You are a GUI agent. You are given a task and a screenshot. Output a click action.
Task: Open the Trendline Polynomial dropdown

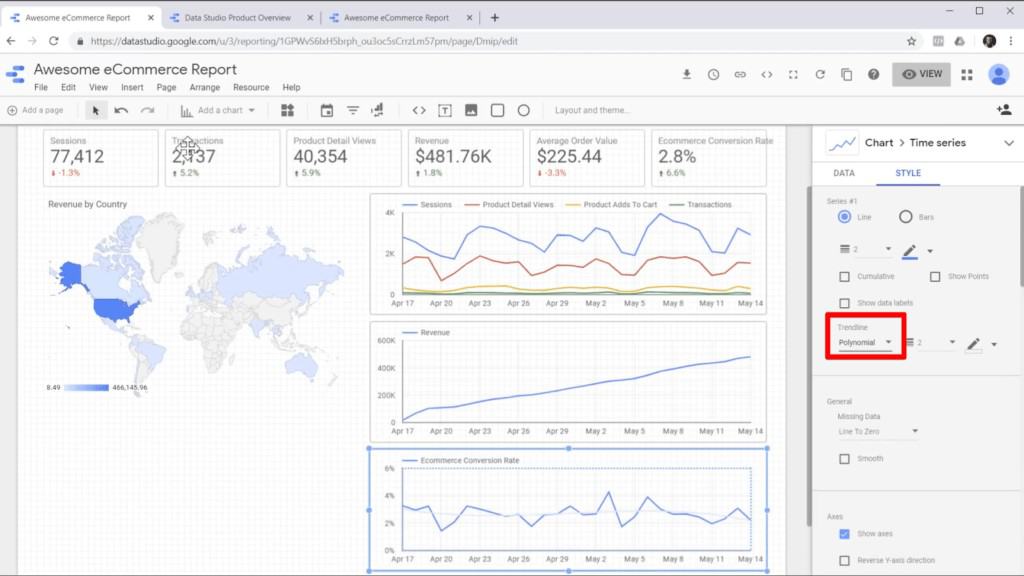pos(865,343)
